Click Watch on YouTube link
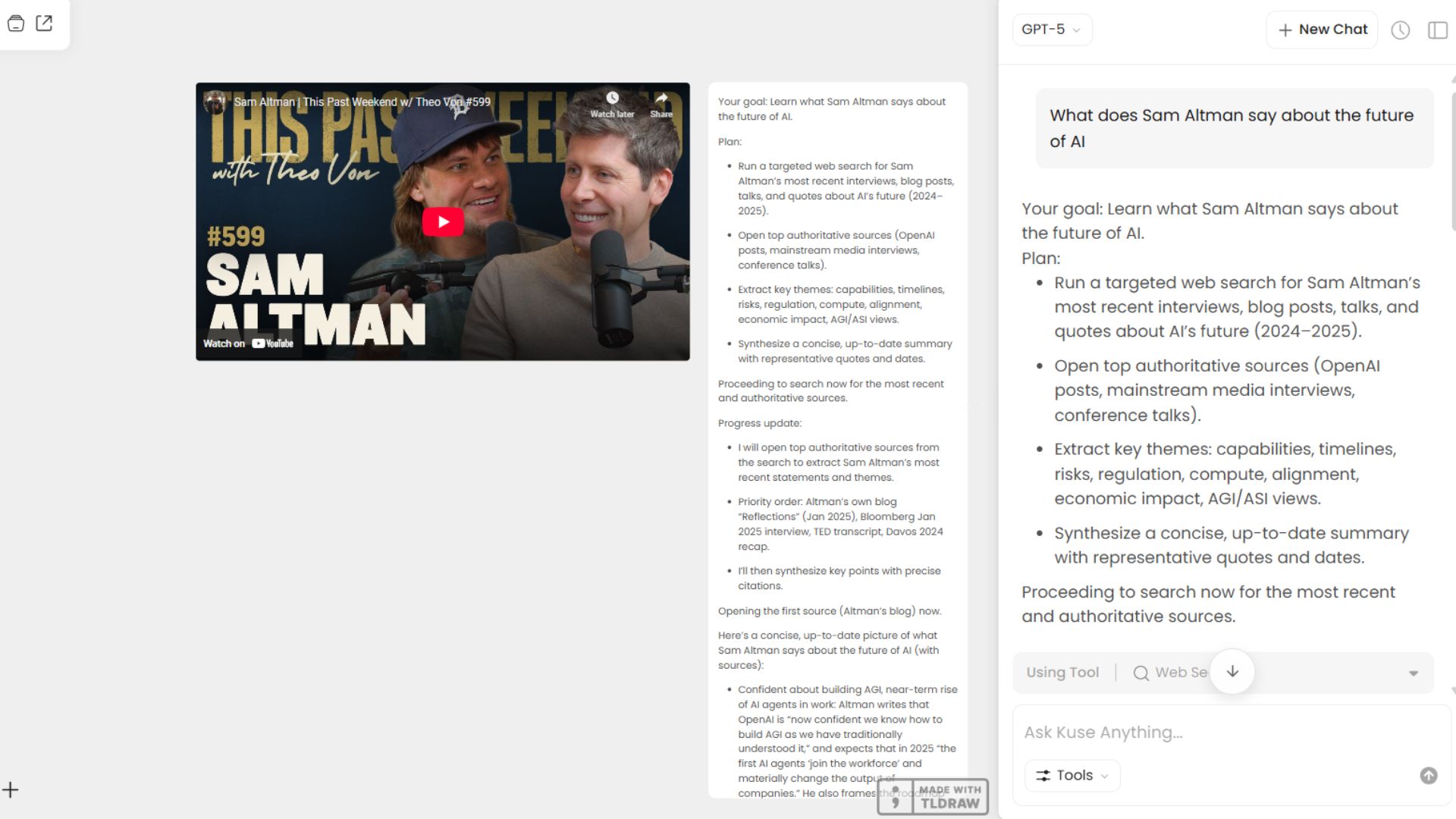Screen dimensions: 1456x819 (x=248, y=344)
